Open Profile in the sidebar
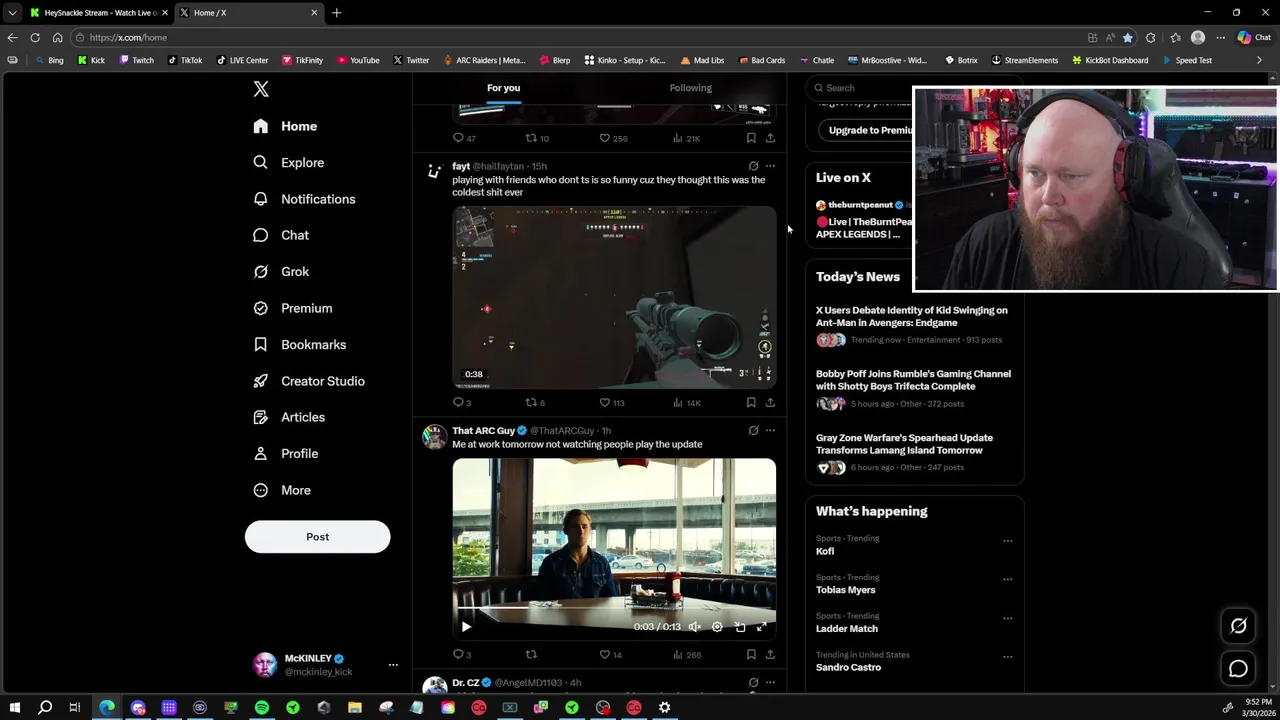The image size is (1280, 720). click(x=286, y=453)
